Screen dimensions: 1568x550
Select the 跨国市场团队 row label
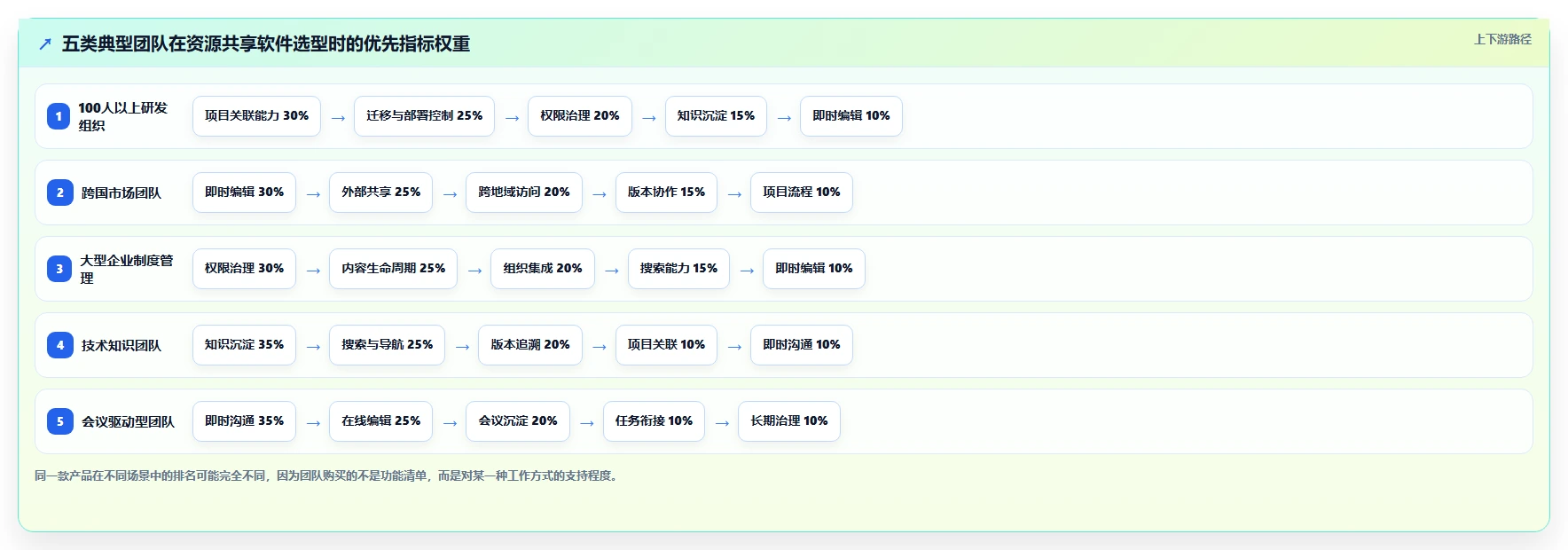point(122,192)
